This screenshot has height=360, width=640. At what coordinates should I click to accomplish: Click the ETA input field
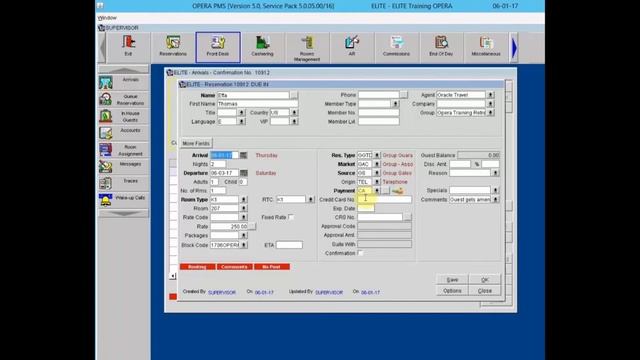[289, 245]
